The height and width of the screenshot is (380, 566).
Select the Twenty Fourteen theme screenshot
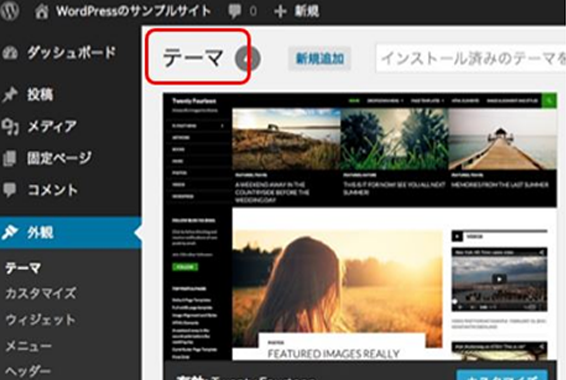pos(360,226)
